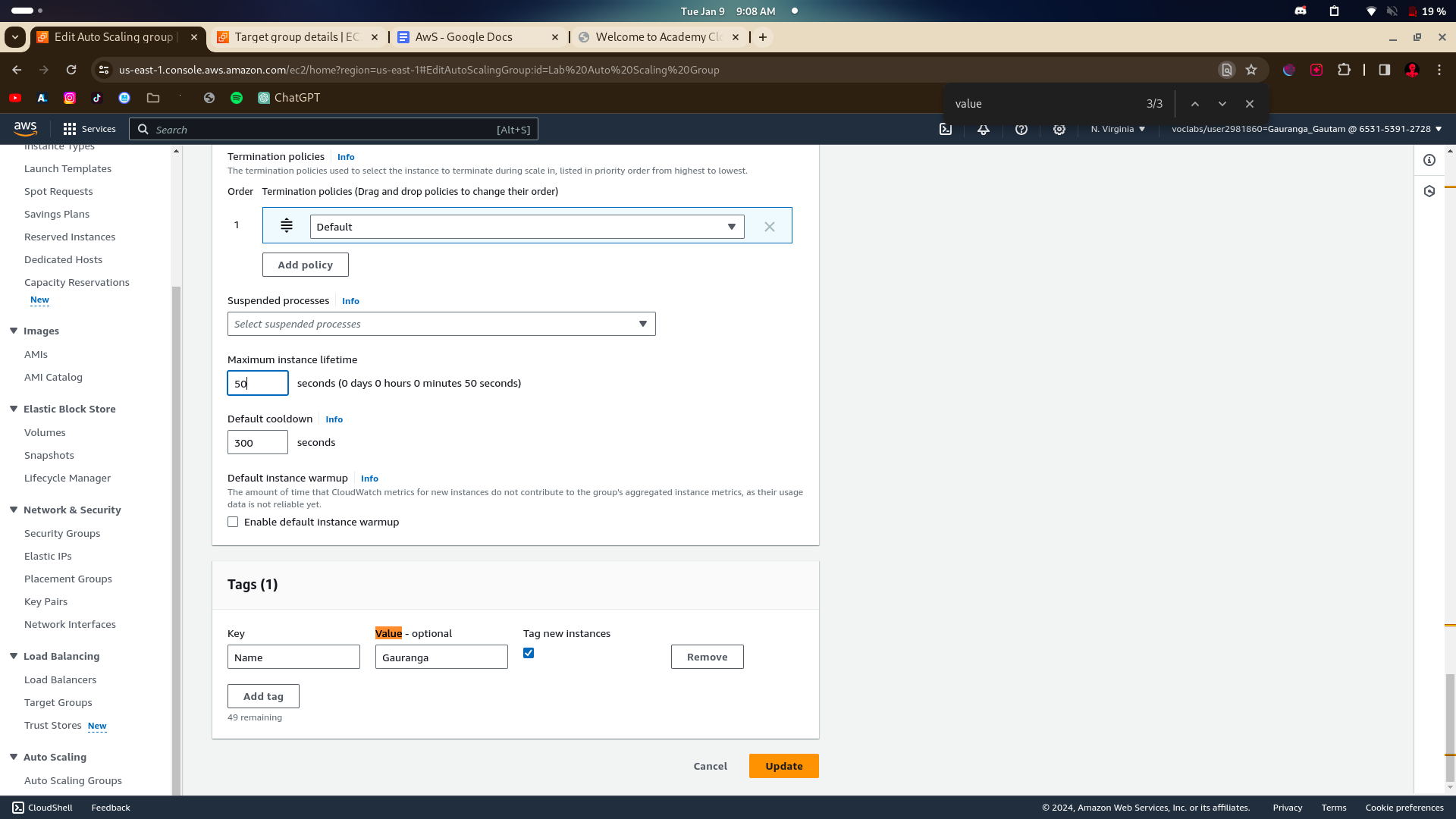
Task: Open the AWS CloudShell icon in header
Action: (x=946, y=130)
